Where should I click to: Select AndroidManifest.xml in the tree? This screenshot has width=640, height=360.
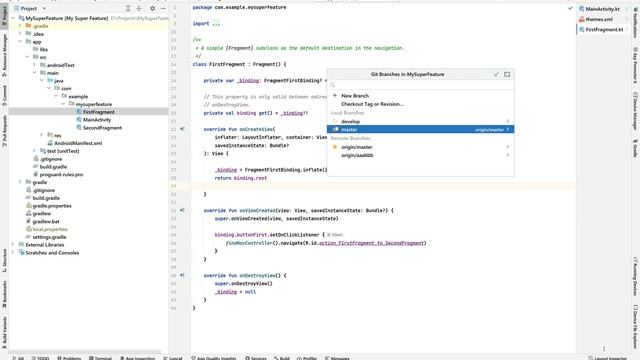(78, 143)
